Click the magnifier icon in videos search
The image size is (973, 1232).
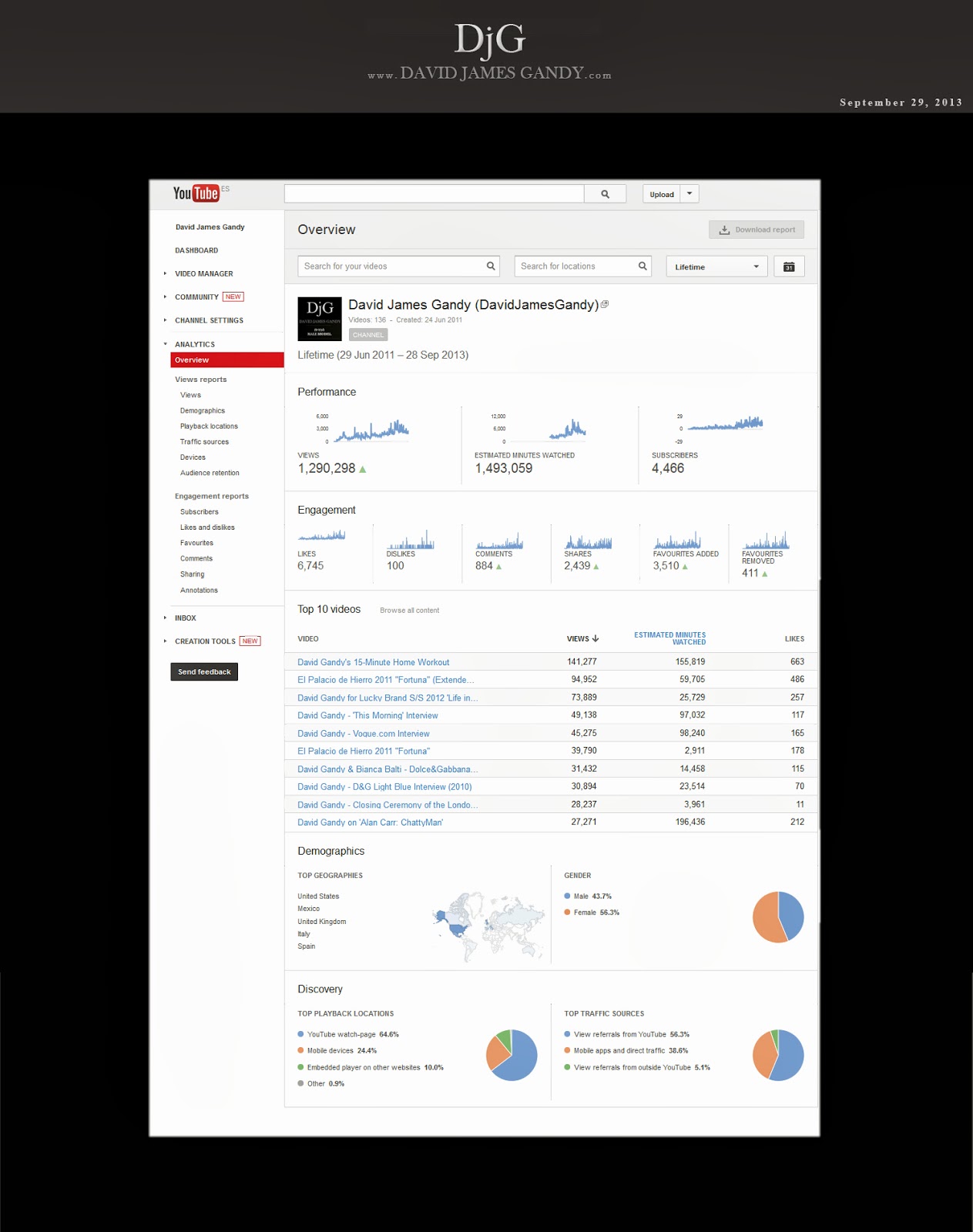point(491,266)
